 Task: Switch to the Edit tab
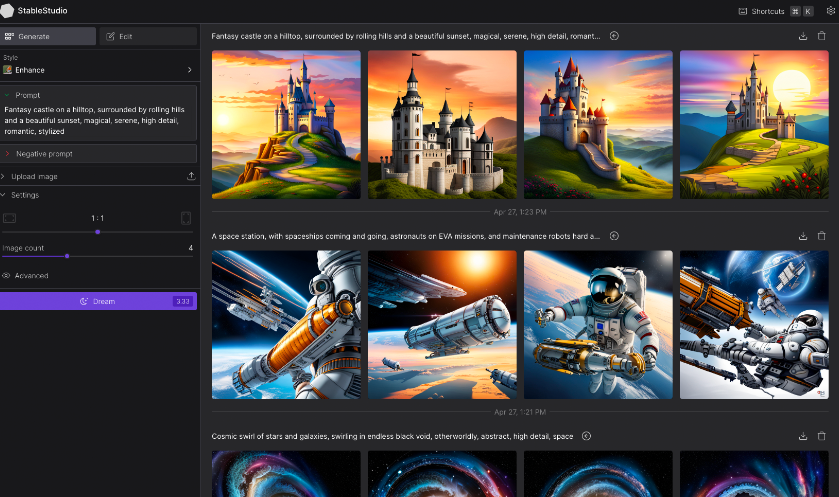click(148, 36)
